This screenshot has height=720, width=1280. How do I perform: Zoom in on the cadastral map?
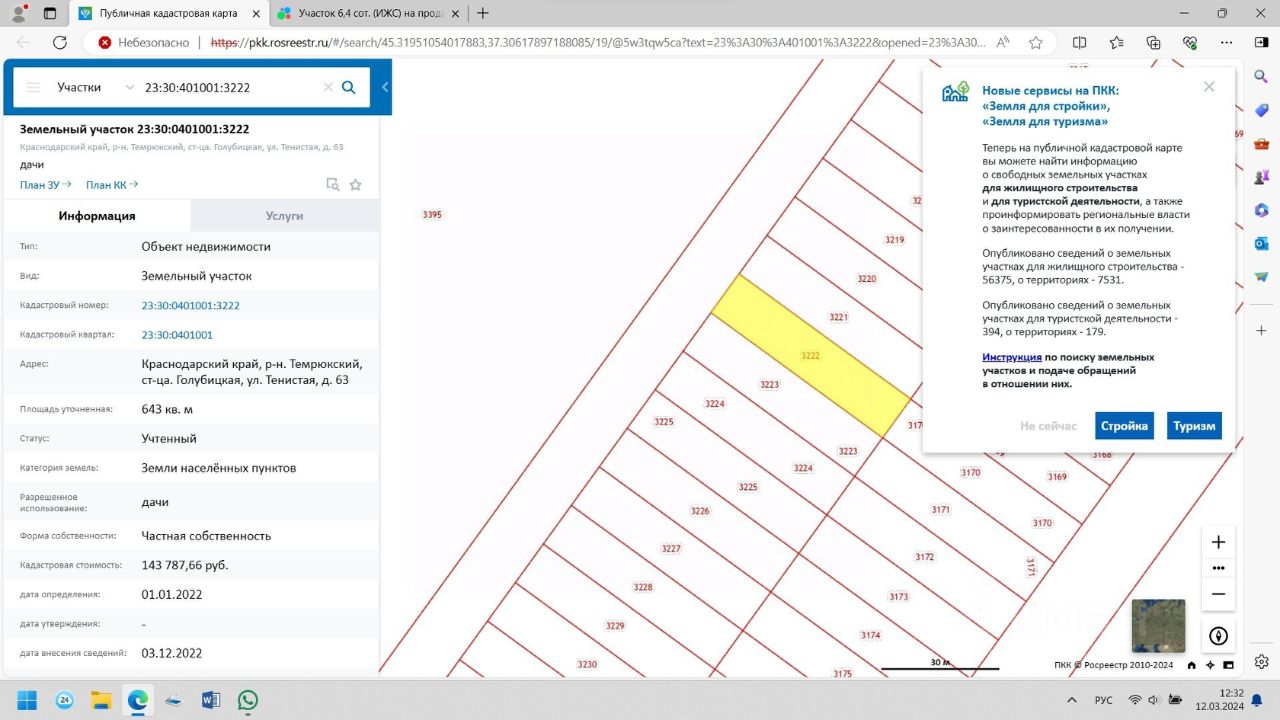(x=1218, y=542)
